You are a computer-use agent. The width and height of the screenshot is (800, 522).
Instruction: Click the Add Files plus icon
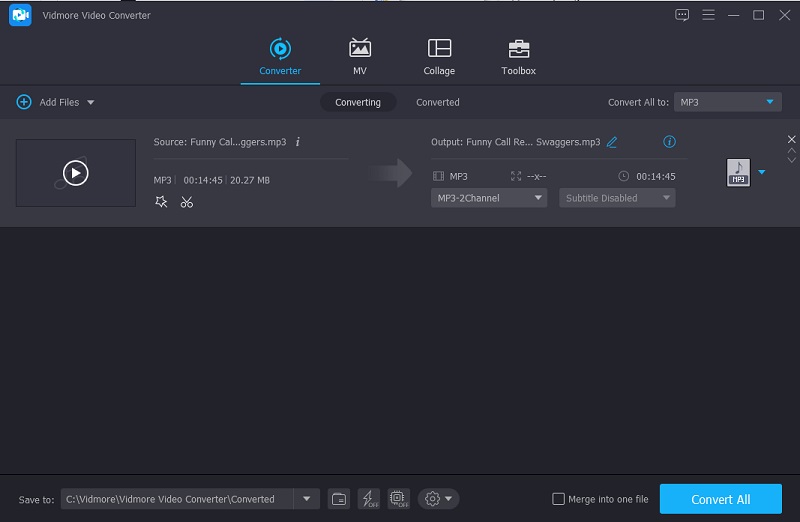[x=24, y=102]
